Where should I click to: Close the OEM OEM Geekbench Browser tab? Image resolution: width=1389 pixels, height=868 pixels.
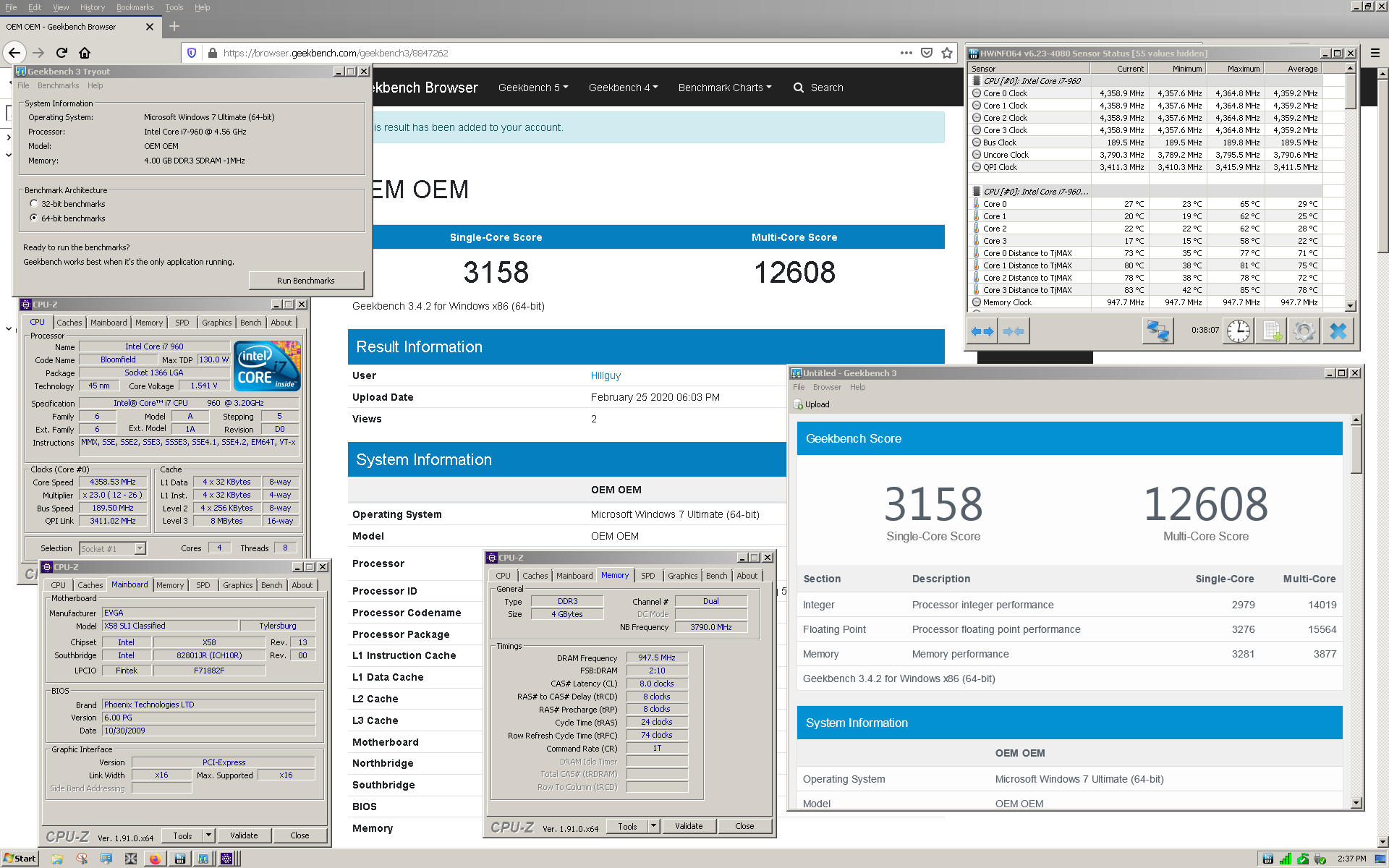click(x=150, y=27)
